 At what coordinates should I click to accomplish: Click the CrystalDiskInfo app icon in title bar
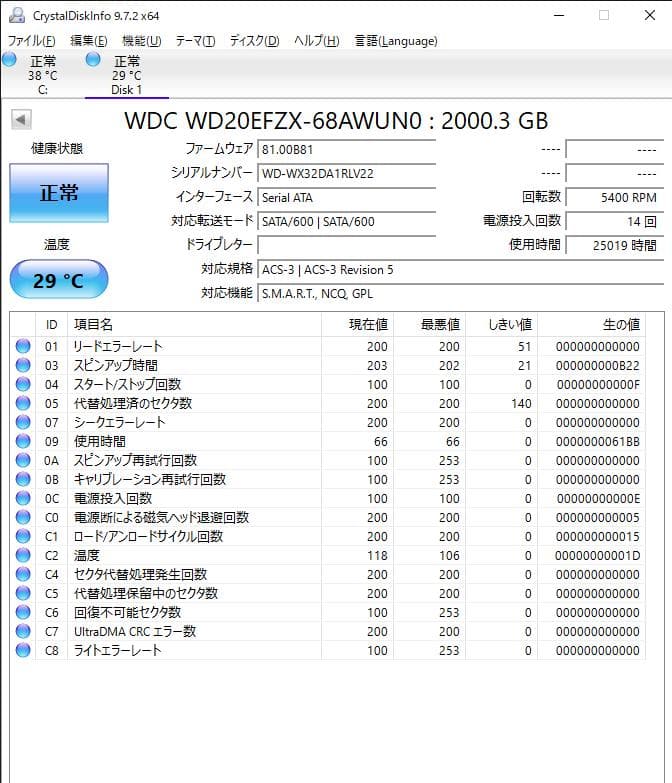(x=16, y=15)
